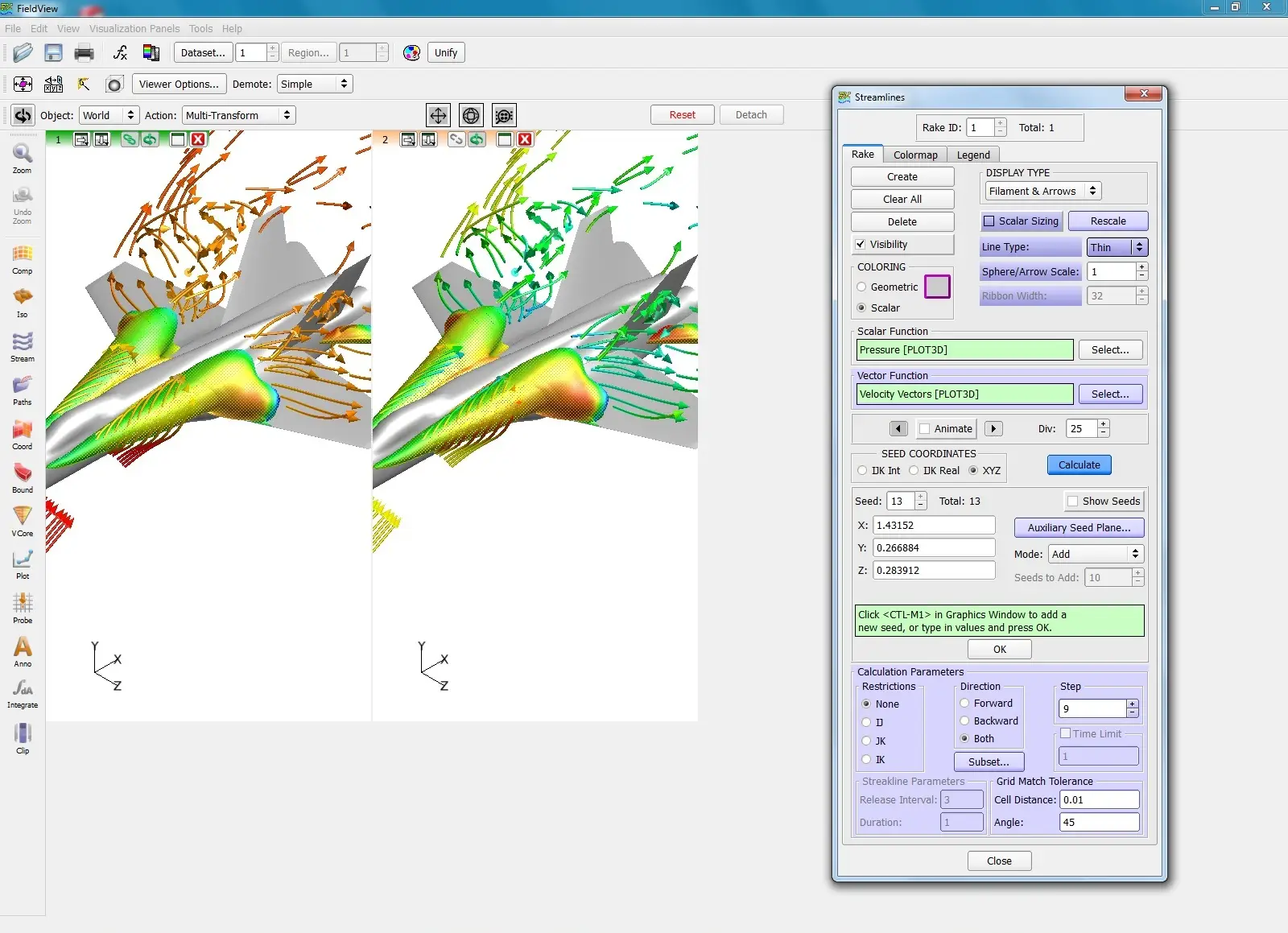Image resolution: width=1288 pixels, height=933 pixels.
Task: Click the Rescale button
Action: pyautogui.click(x=1108, y=221)
